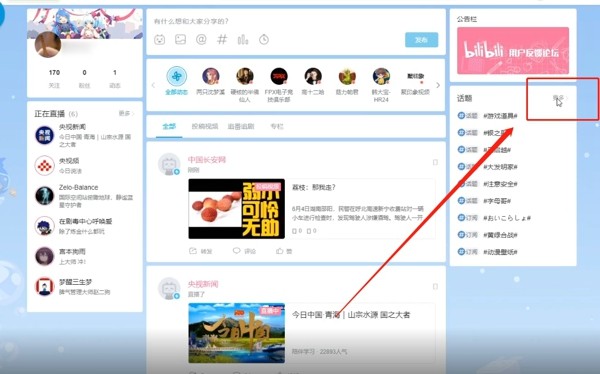This screenshot has width=600, height=374.
Task: Open topic #注意安全#
Action: pos(500,184)
